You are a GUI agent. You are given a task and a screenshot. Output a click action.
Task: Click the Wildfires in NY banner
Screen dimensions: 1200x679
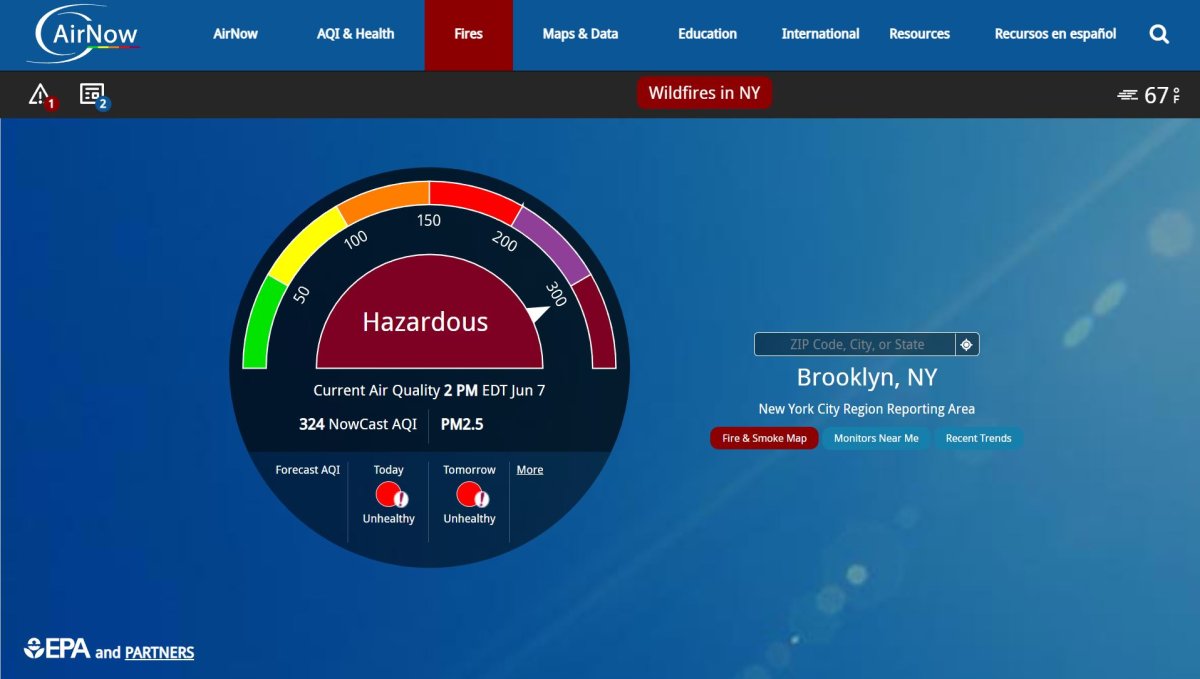coord(704,93)
